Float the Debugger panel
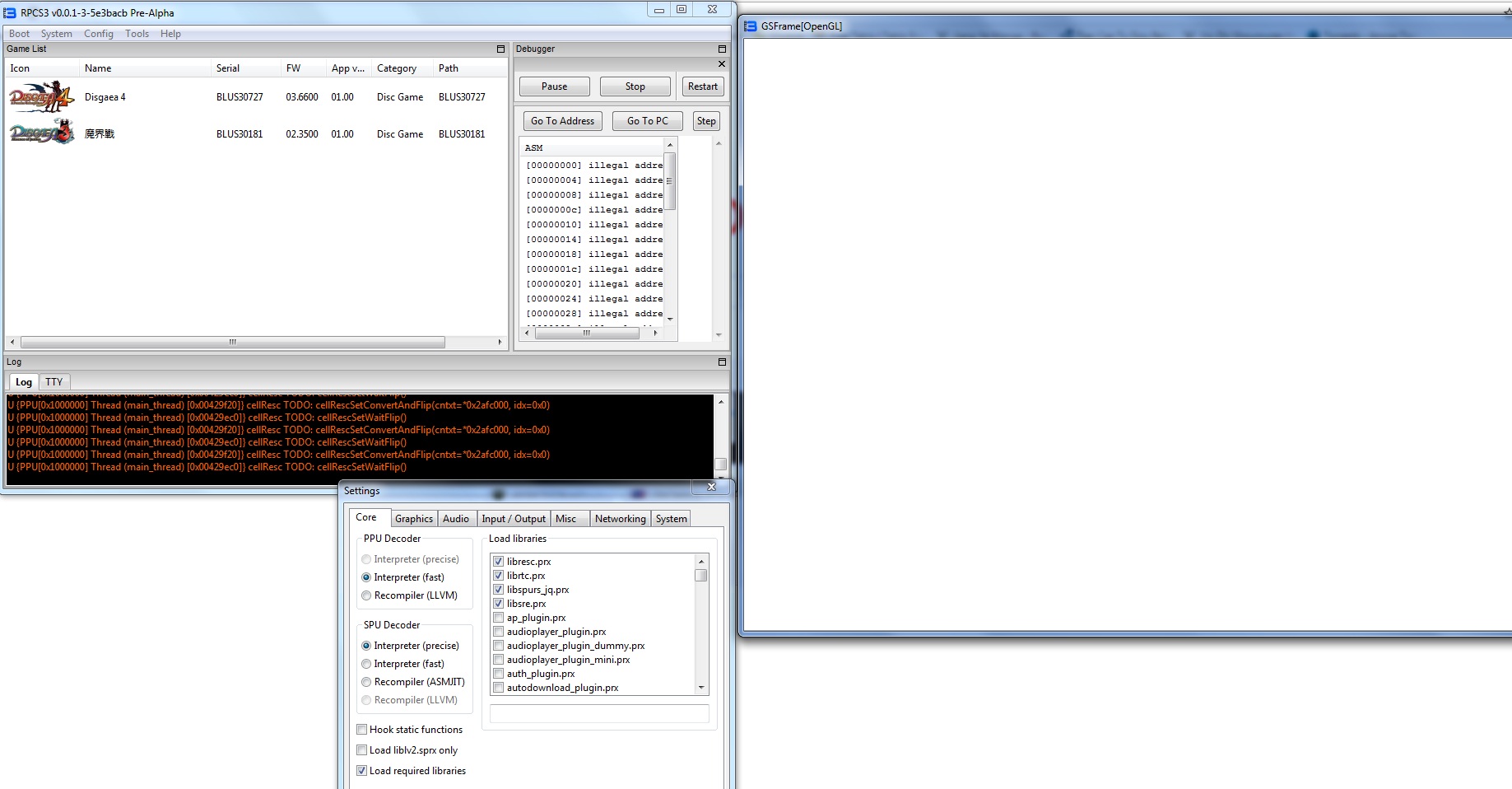The height and width of the screenshot is (789, 1512). [722, 49]
